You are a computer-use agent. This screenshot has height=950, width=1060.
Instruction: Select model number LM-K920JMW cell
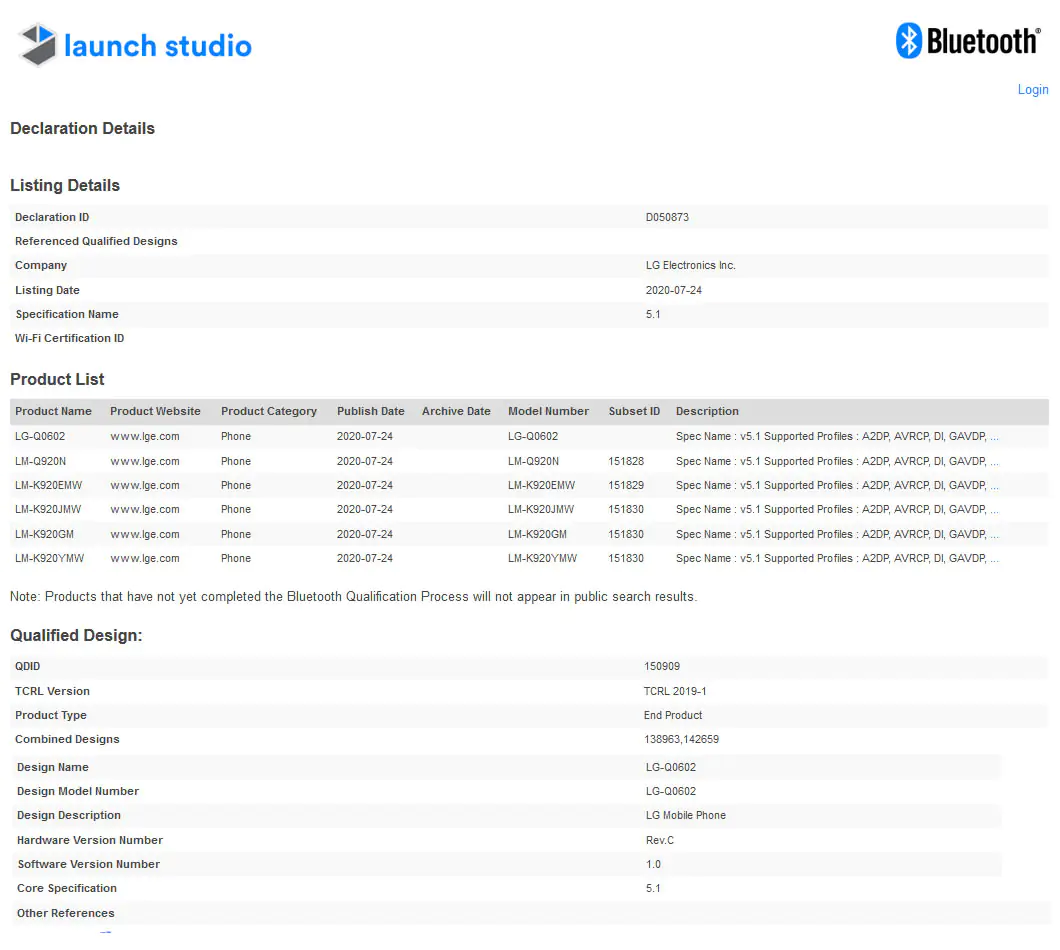tap(541, 510)
